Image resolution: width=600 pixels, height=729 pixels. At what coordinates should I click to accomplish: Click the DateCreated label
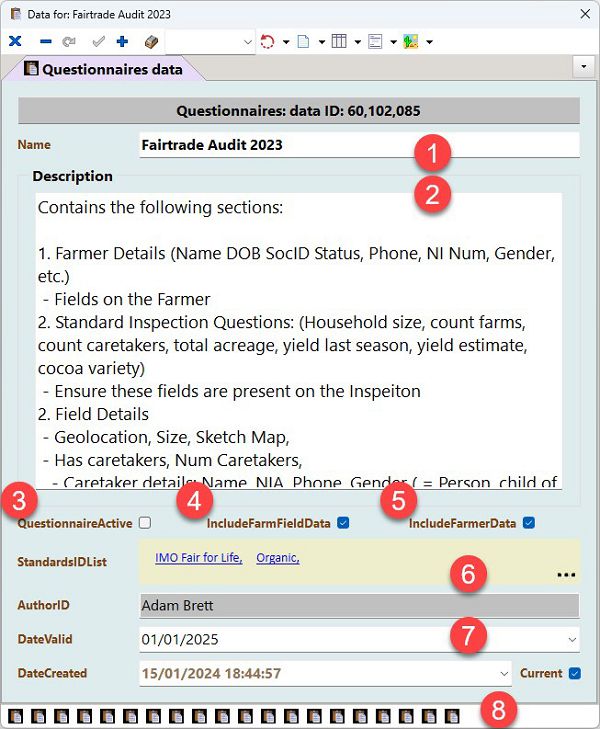[x=52, y=673]
